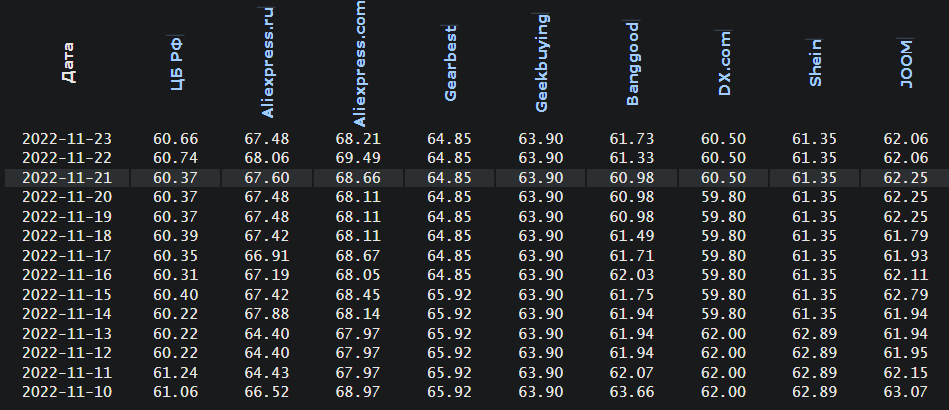The image size is (949, 410).
Task: Open the Geekbuying column header link
Action: coord(541,63)
